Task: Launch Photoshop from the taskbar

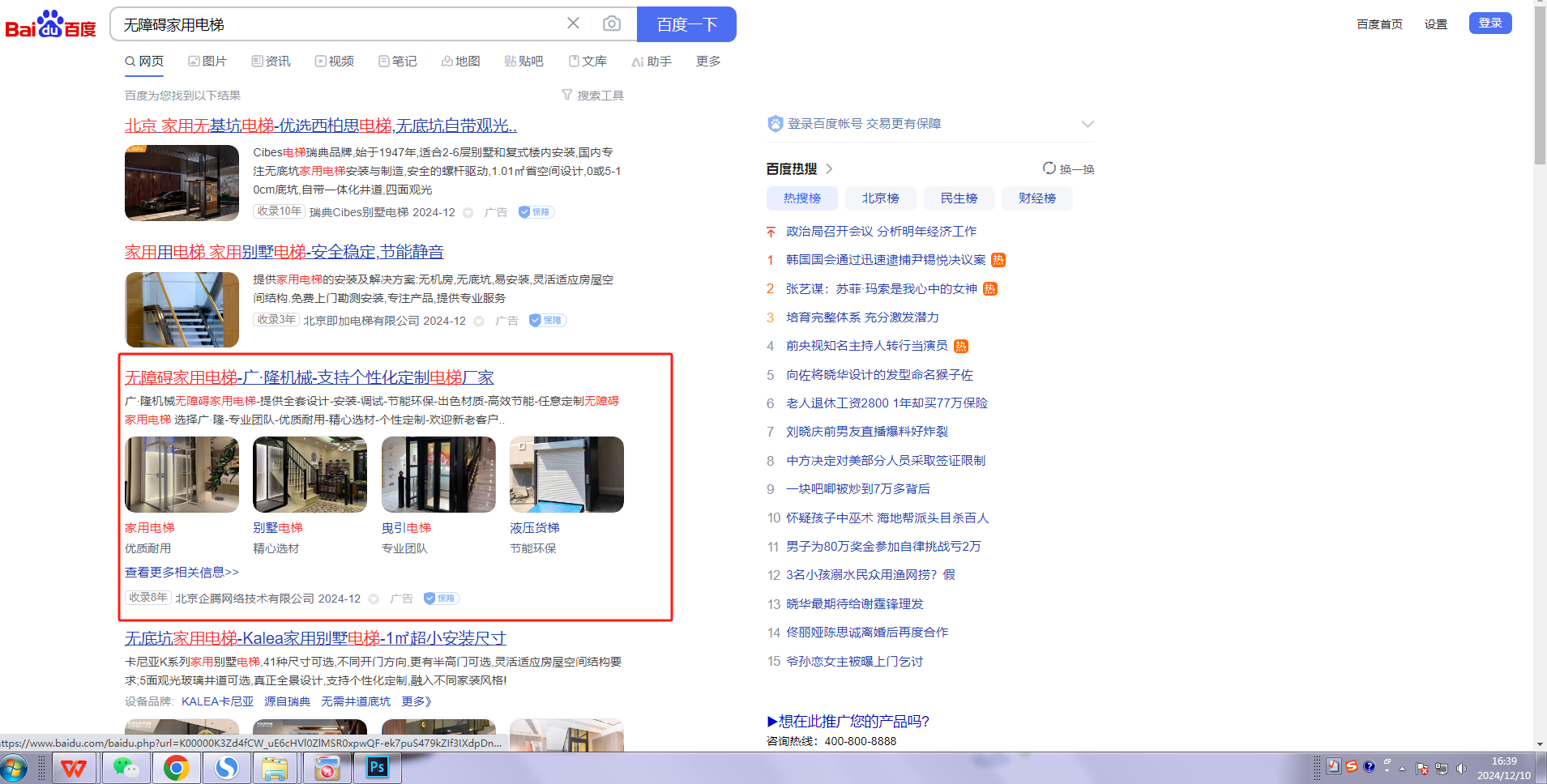Action: (x=377, y=767)
